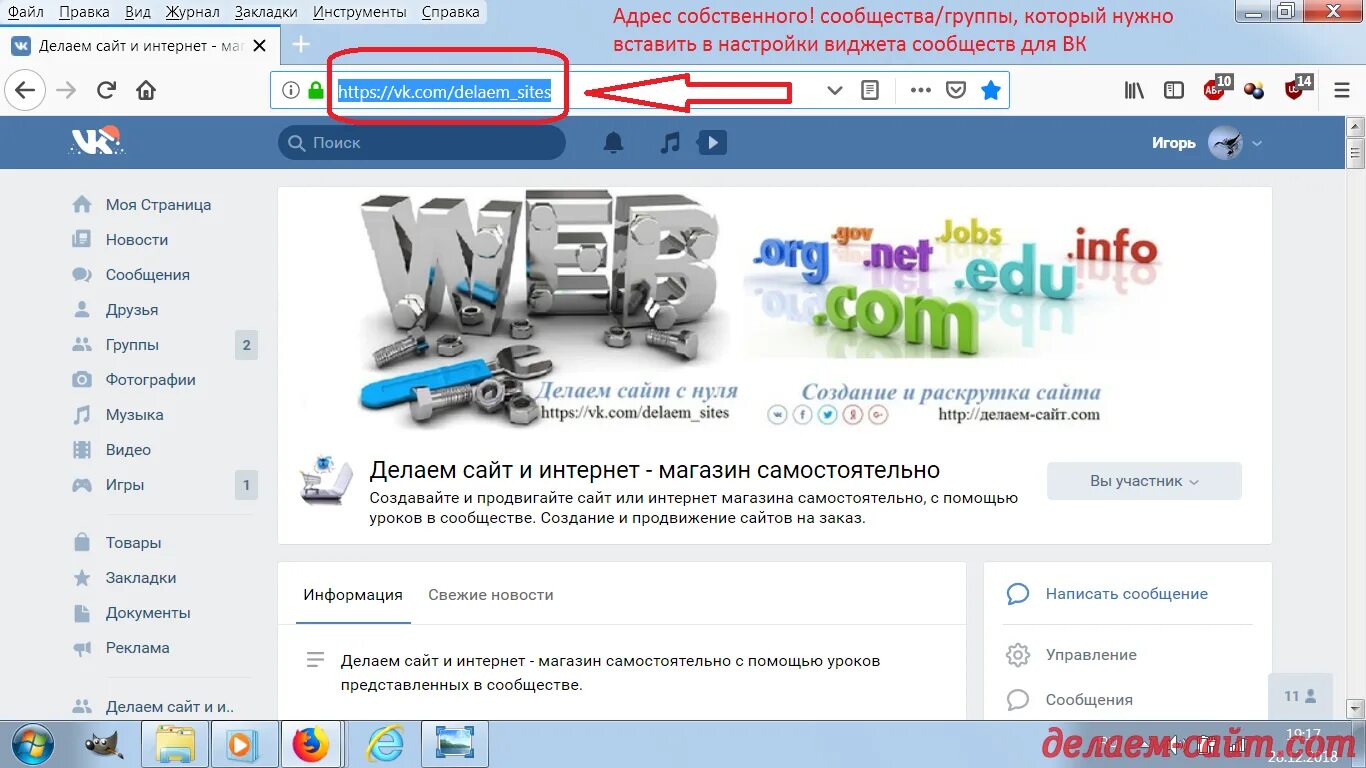Open the Закладки menu

coord(266,12)
